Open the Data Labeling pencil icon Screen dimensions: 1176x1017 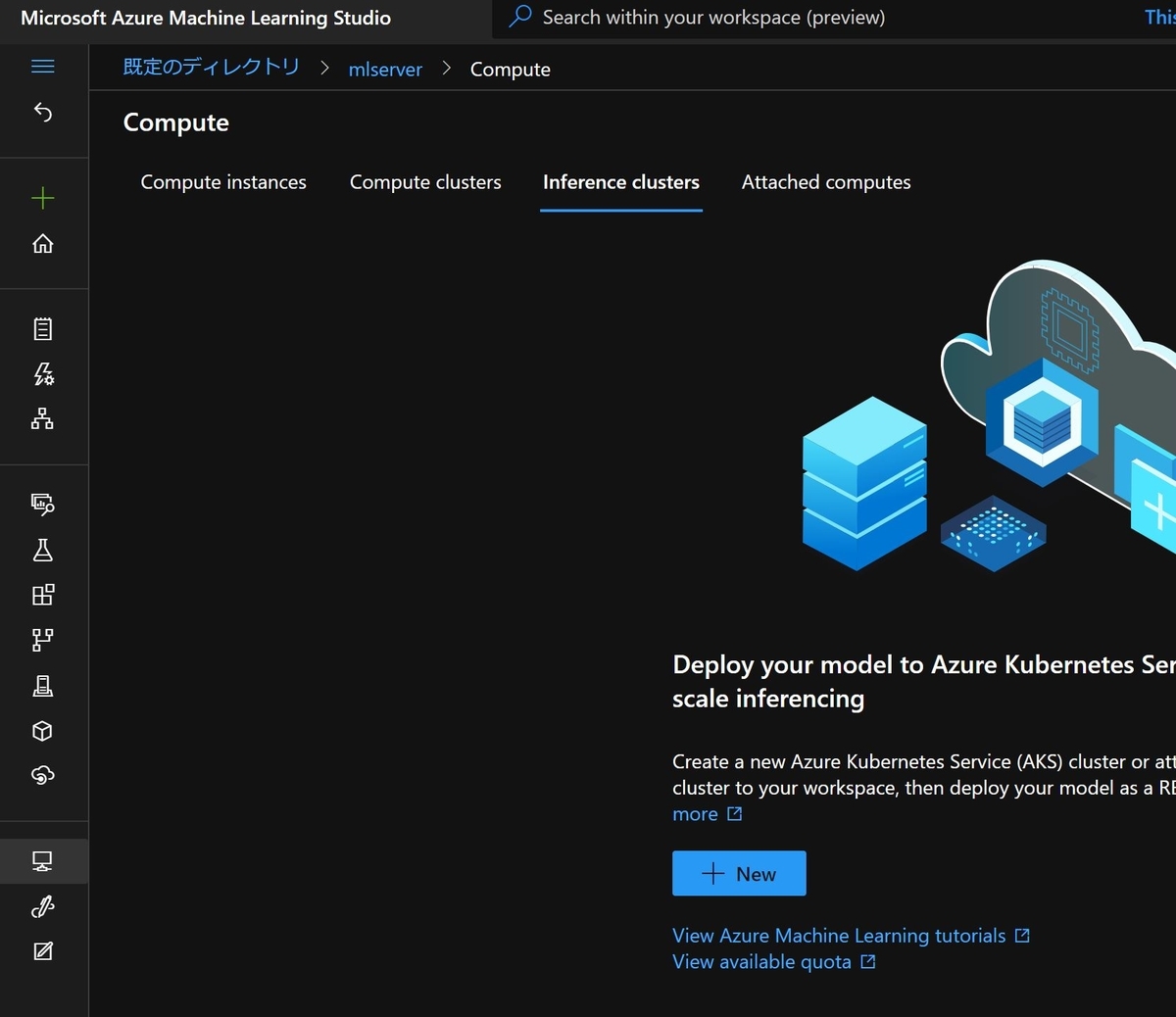pos(43,950)
